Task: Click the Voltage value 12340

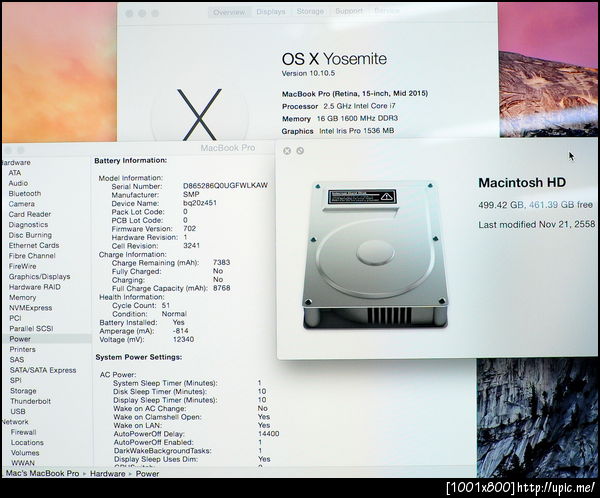Action: click(183, 339)
